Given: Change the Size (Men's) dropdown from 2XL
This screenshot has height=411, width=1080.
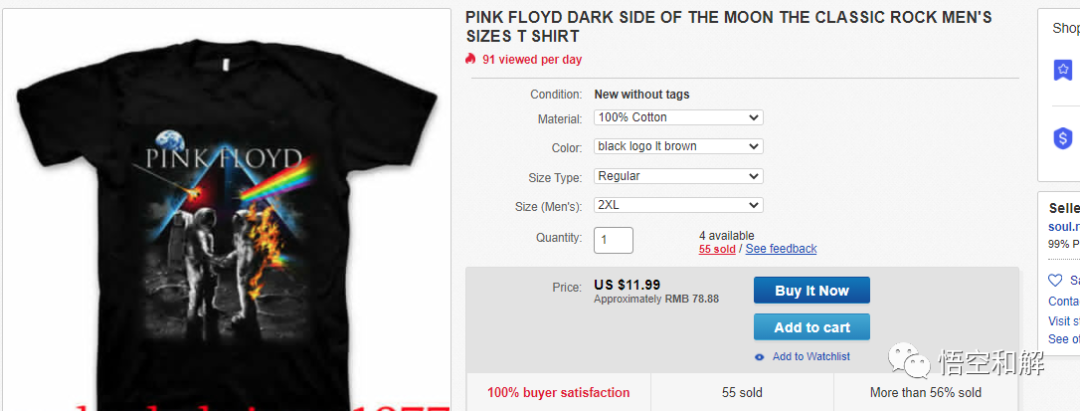Looking at the screenshot, I should [x=678, y=205].
